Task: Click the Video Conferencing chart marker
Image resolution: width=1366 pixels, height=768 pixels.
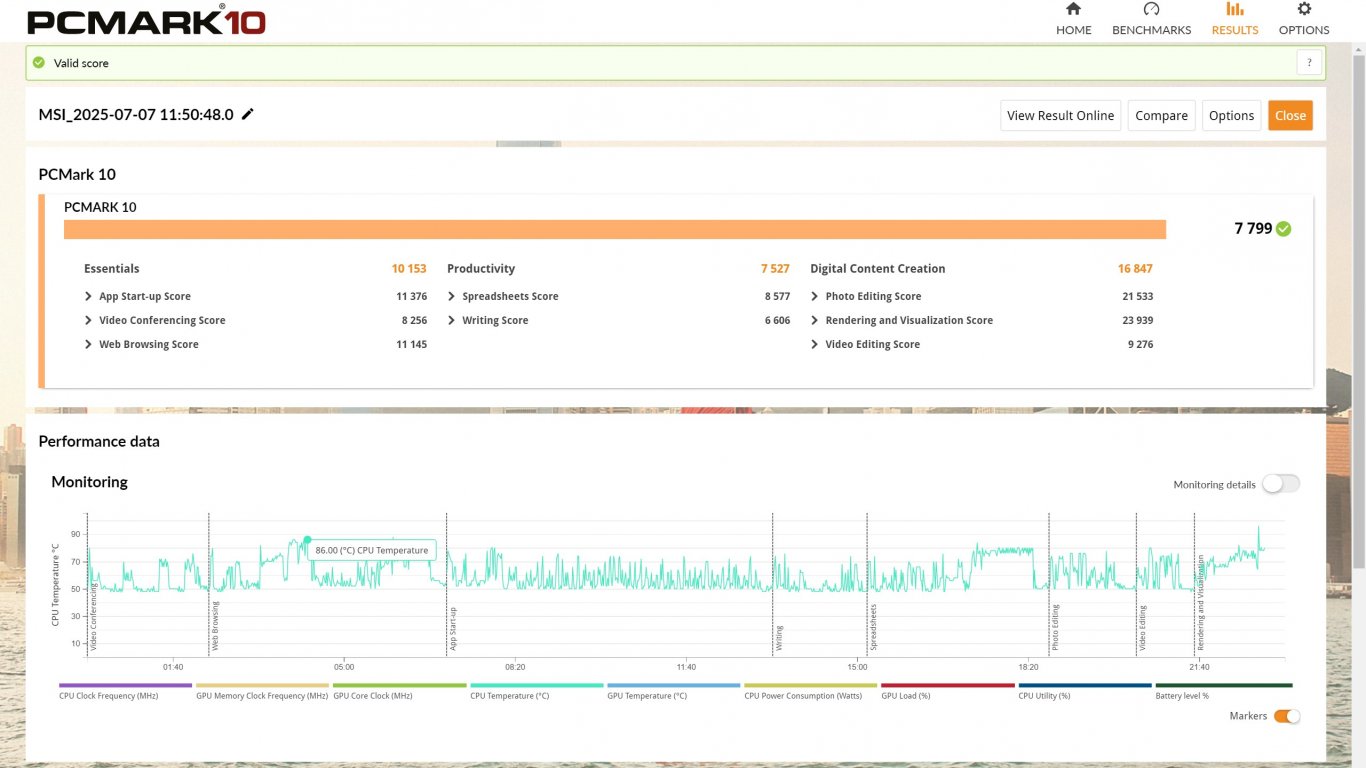Action: (93, 615)
